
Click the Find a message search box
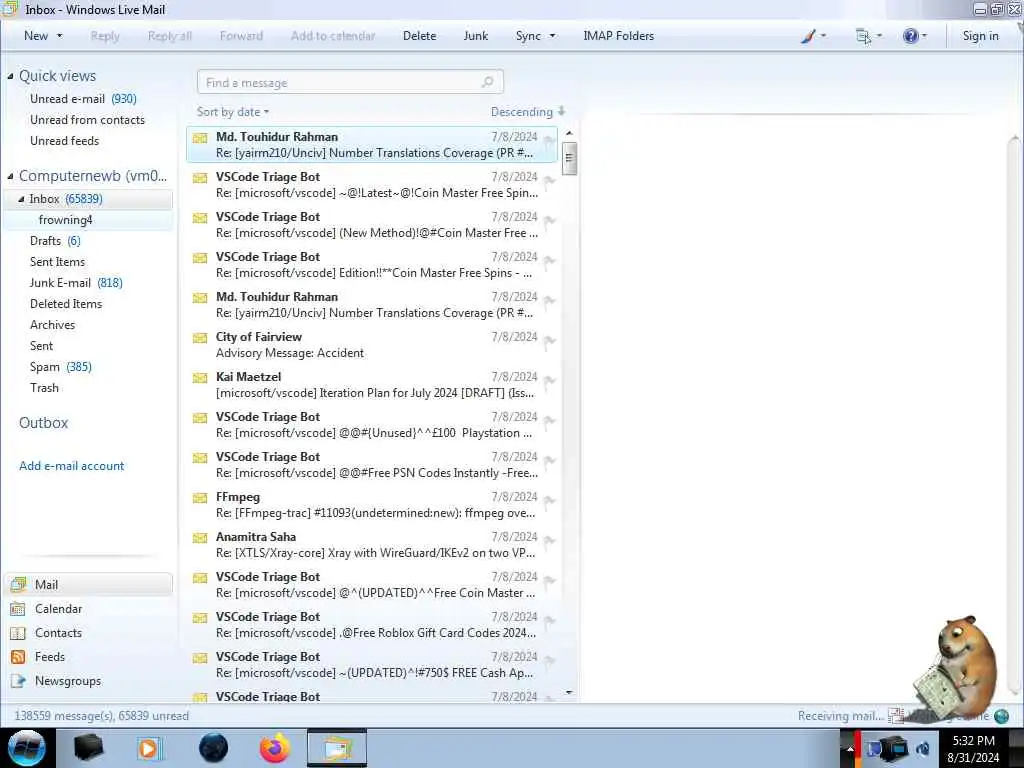(x=350, y=82)
